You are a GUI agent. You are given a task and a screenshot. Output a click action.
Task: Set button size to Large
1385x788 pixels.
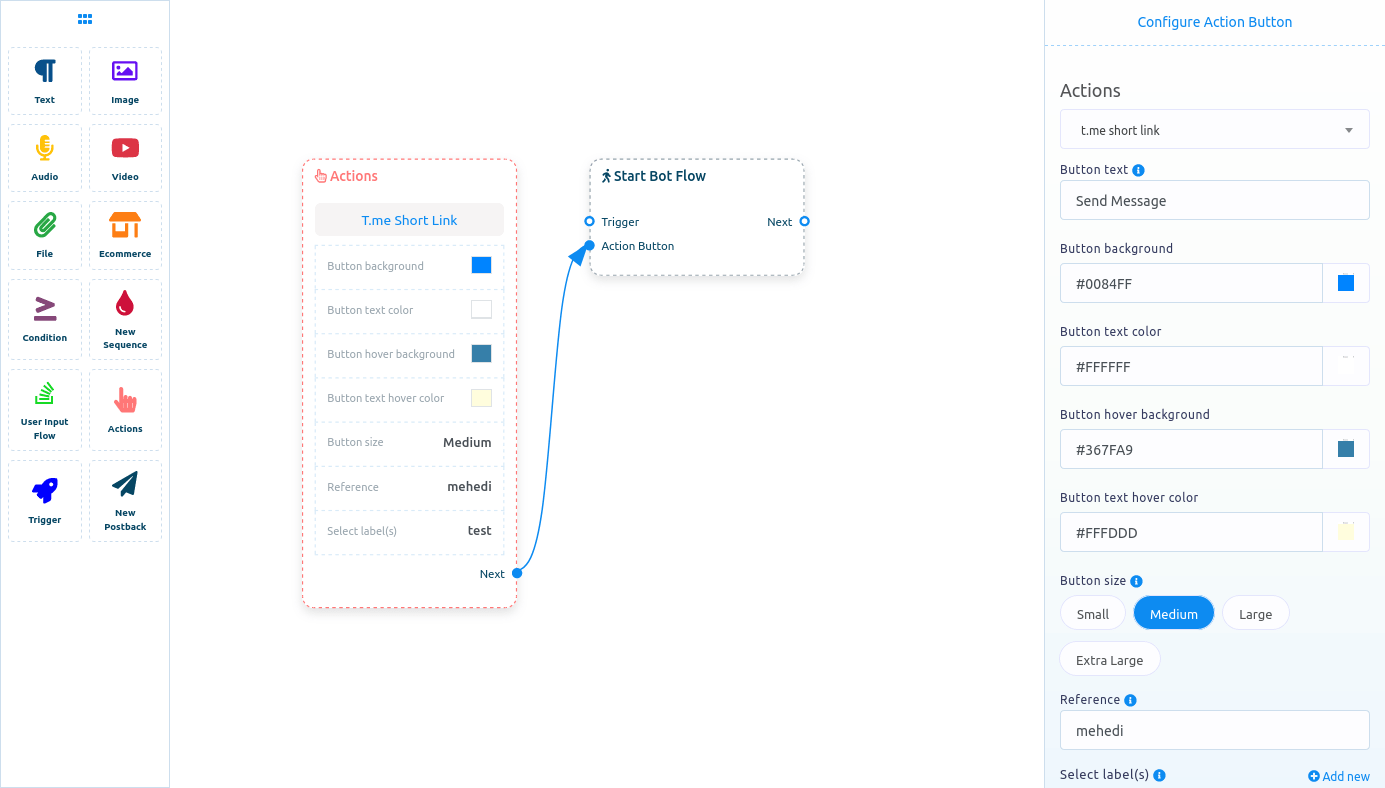pyautogui.click(x=1255, y=613)
